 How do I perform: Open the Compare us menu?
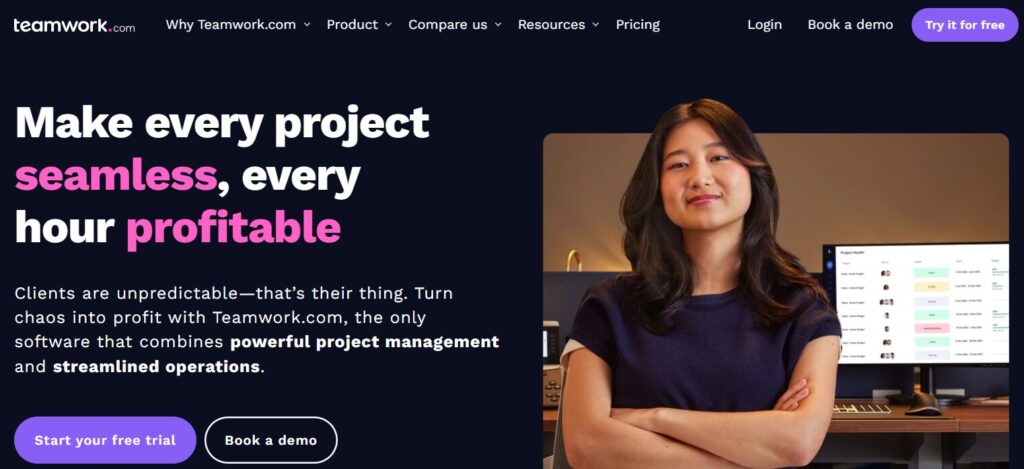point(448,25)
